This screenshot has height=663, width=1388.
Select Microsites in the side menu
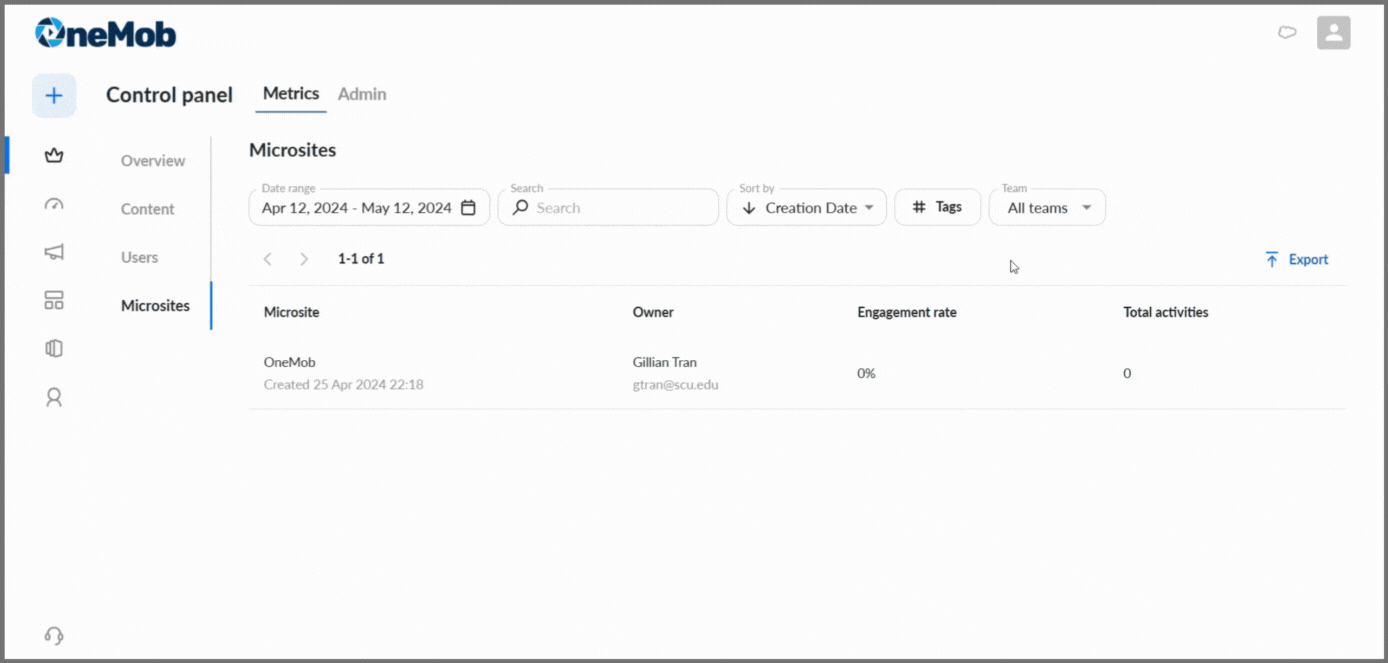coord(155,306)
